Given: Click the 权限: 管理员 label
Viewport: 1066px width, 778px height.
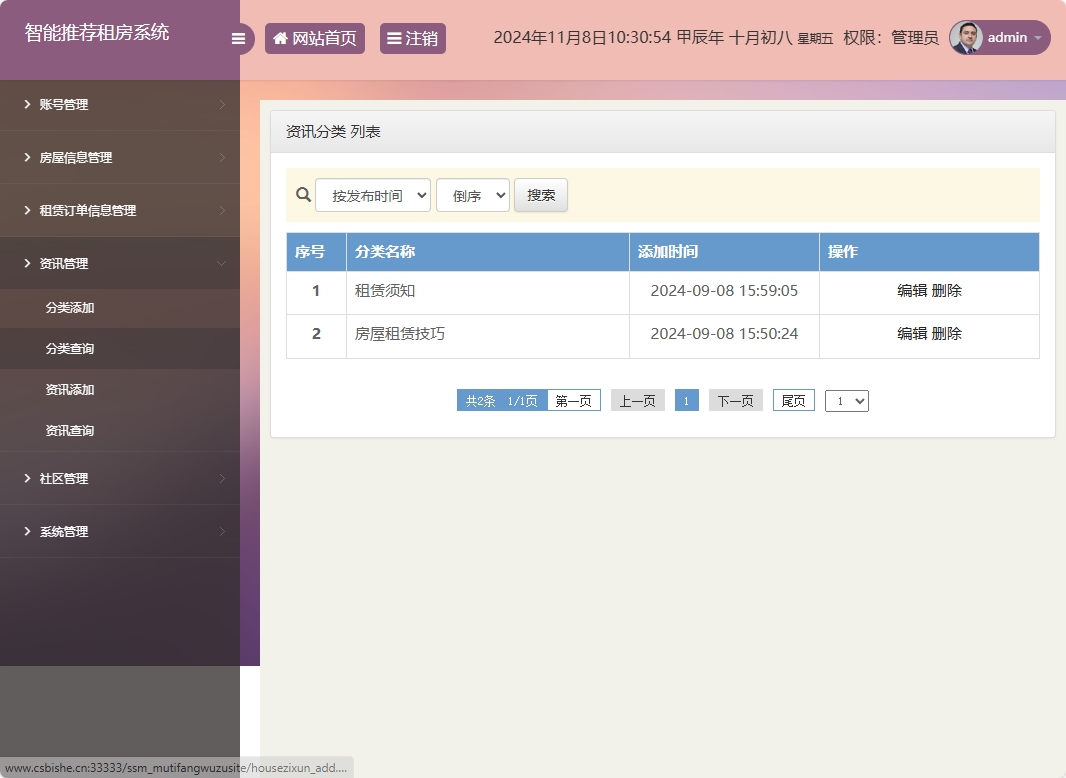Looking at the screenshot, I should point(891,38).
